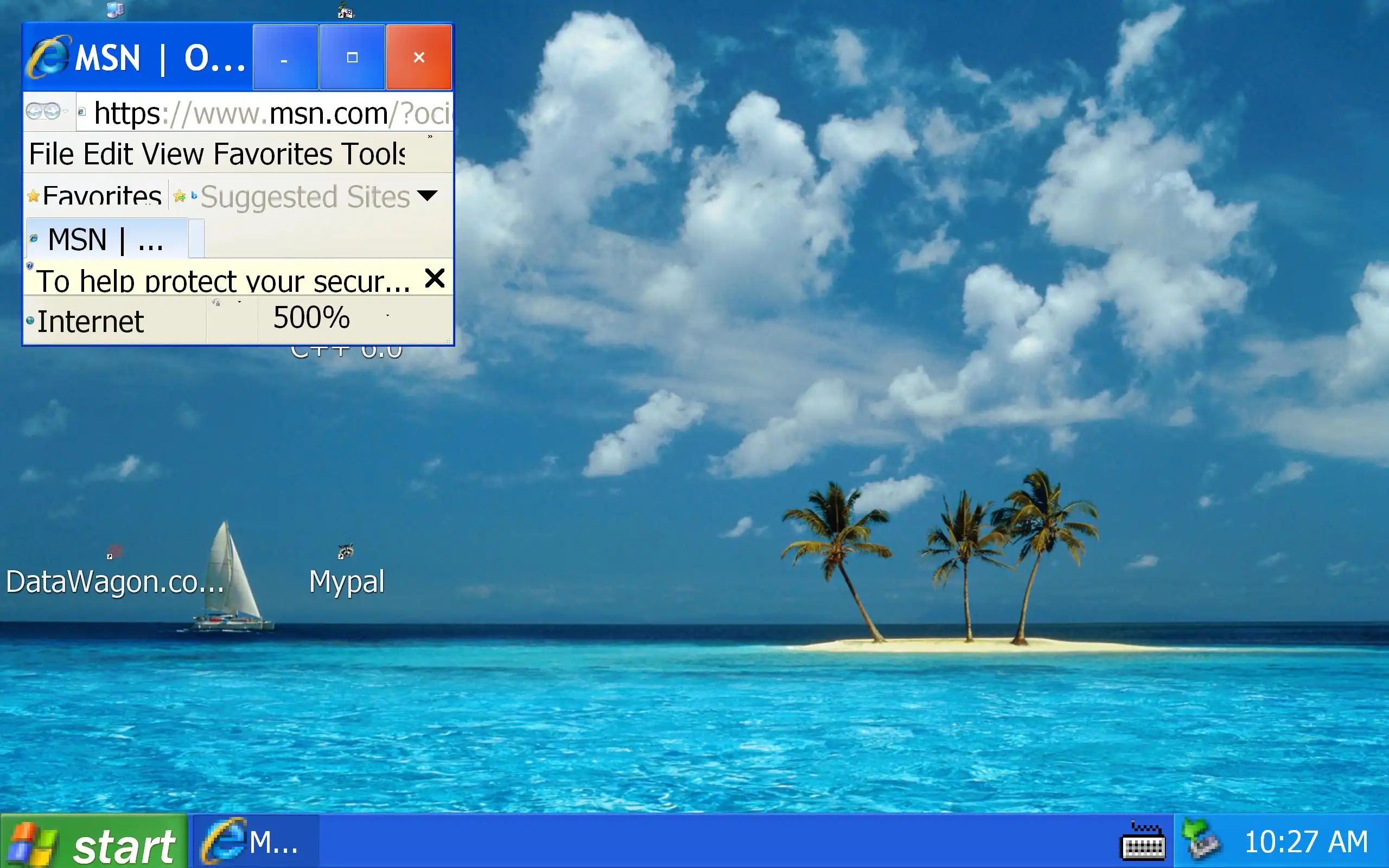Image resolution: width=1389 pixels, height=868 pixels.
Task: Open the Favorites star button
Action: tap(95, 196)
